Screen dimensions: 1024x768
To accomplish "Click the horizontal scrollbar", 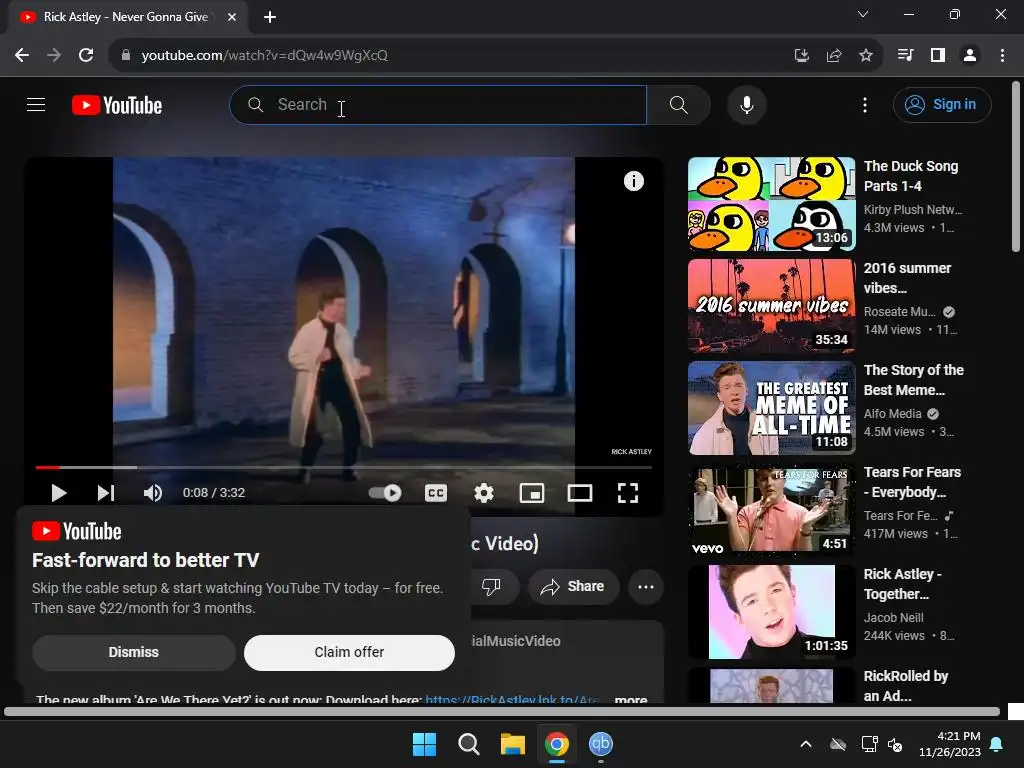I will 502,712.
